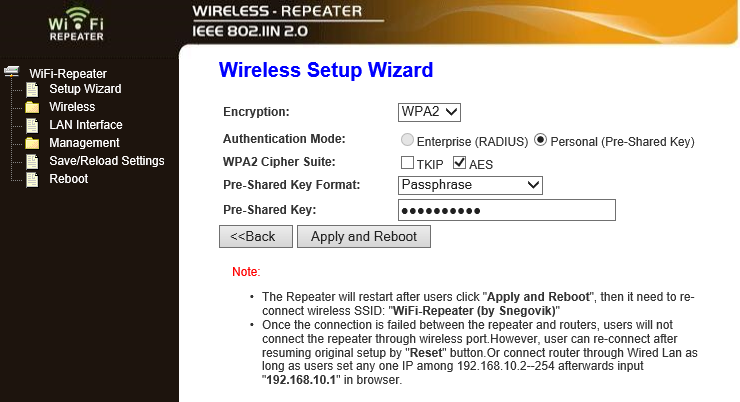Screen dimensions: 740x402
Task: Open the Pre-Shared Key Format dropdown
Action: 470,185
